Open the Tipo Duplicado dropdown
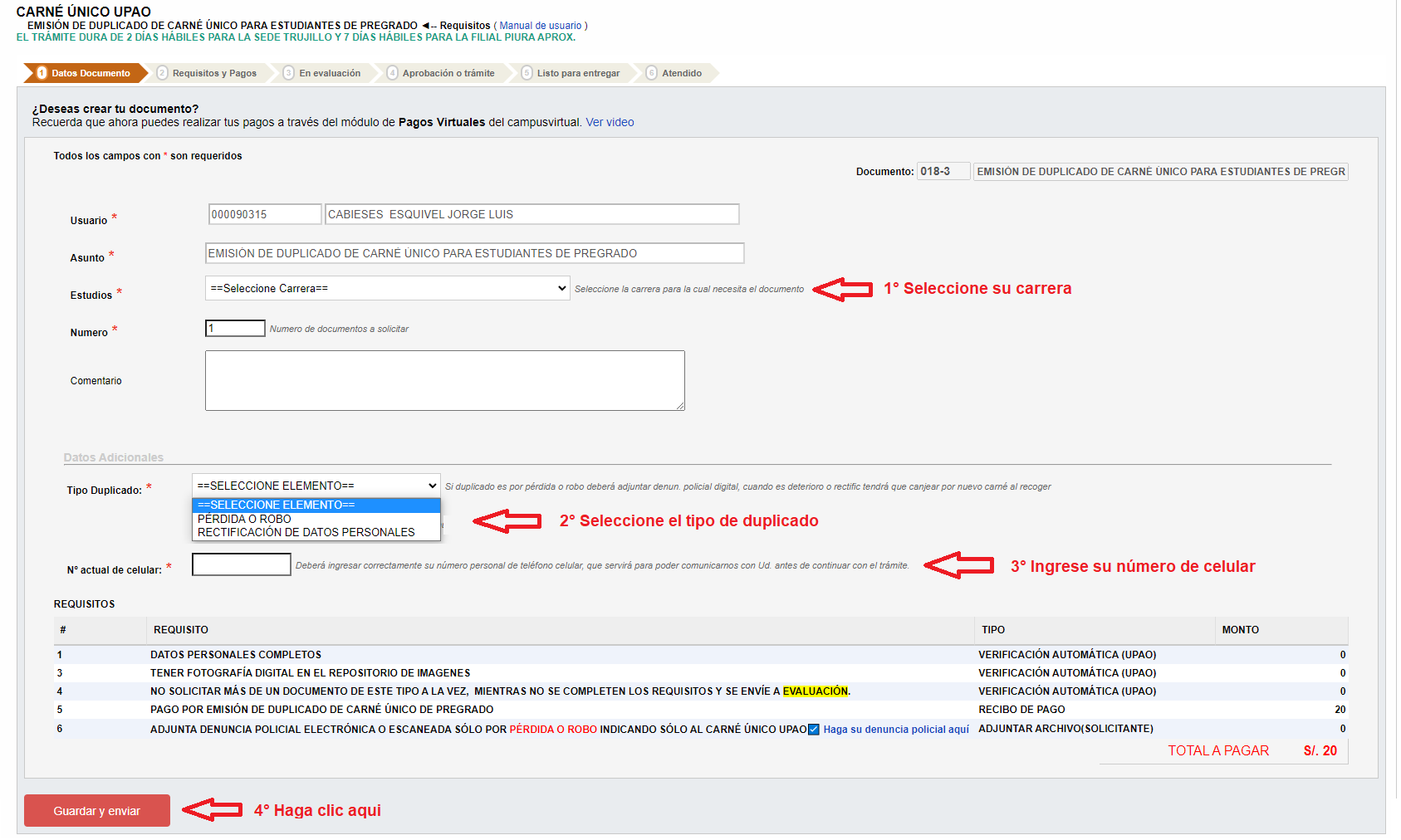This screenshot has height=840, width=1401. click(316, 486)
